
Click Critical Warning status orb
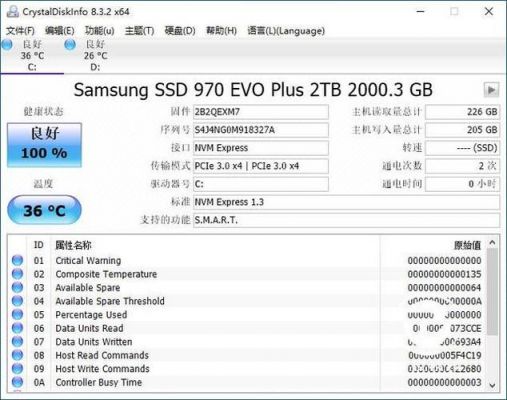(x=17, y=260)
